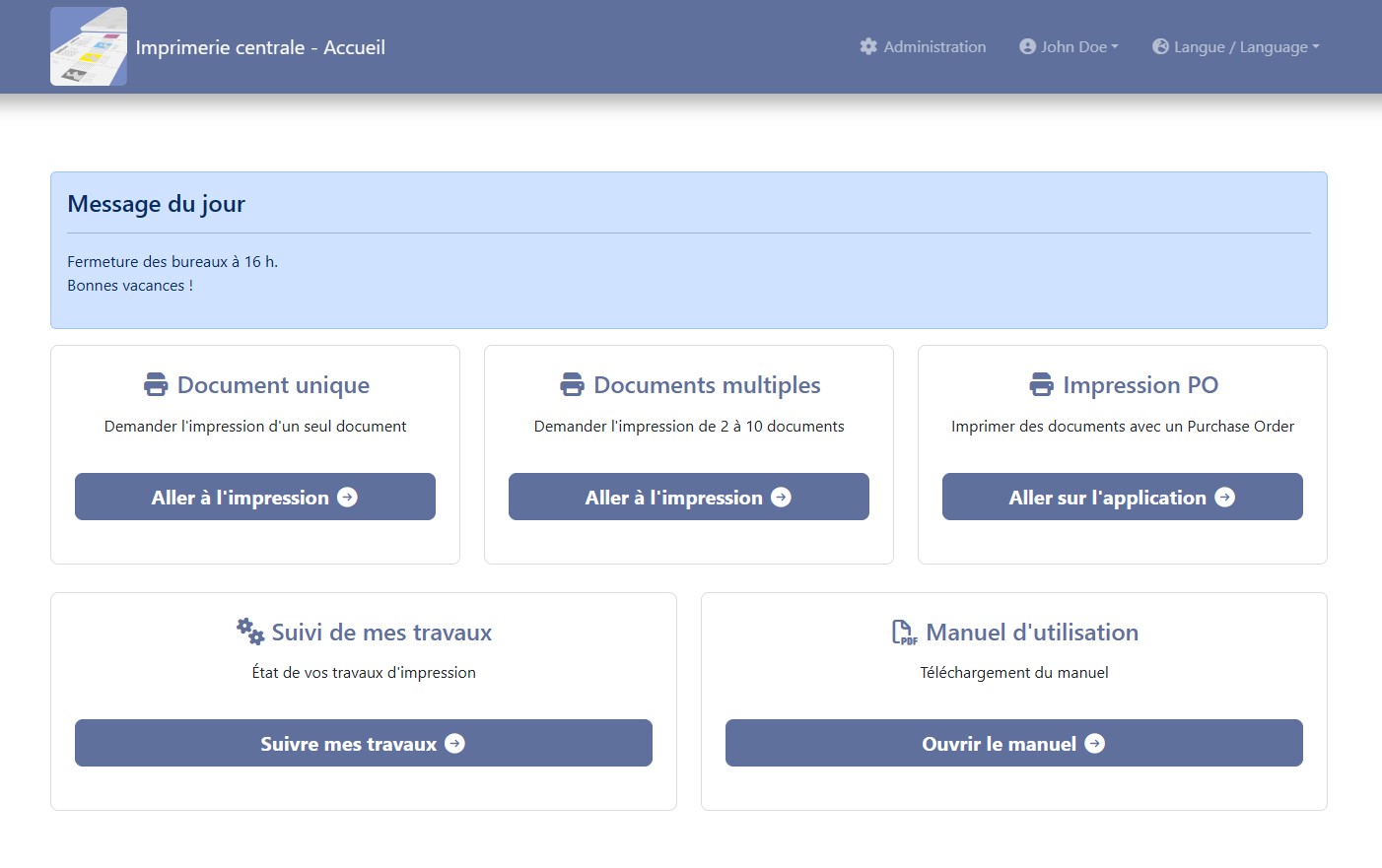Click the John Doe user avatar icon
This screenshot has width=1382, height=868.
pyautogui.click(x=1027, y=46)
